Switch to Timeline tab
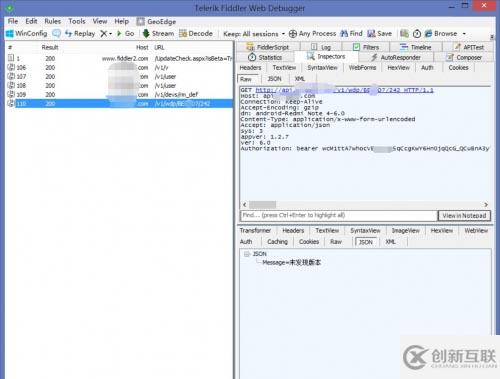This screenshot has height=379, width=500. [x=416, y=47]
